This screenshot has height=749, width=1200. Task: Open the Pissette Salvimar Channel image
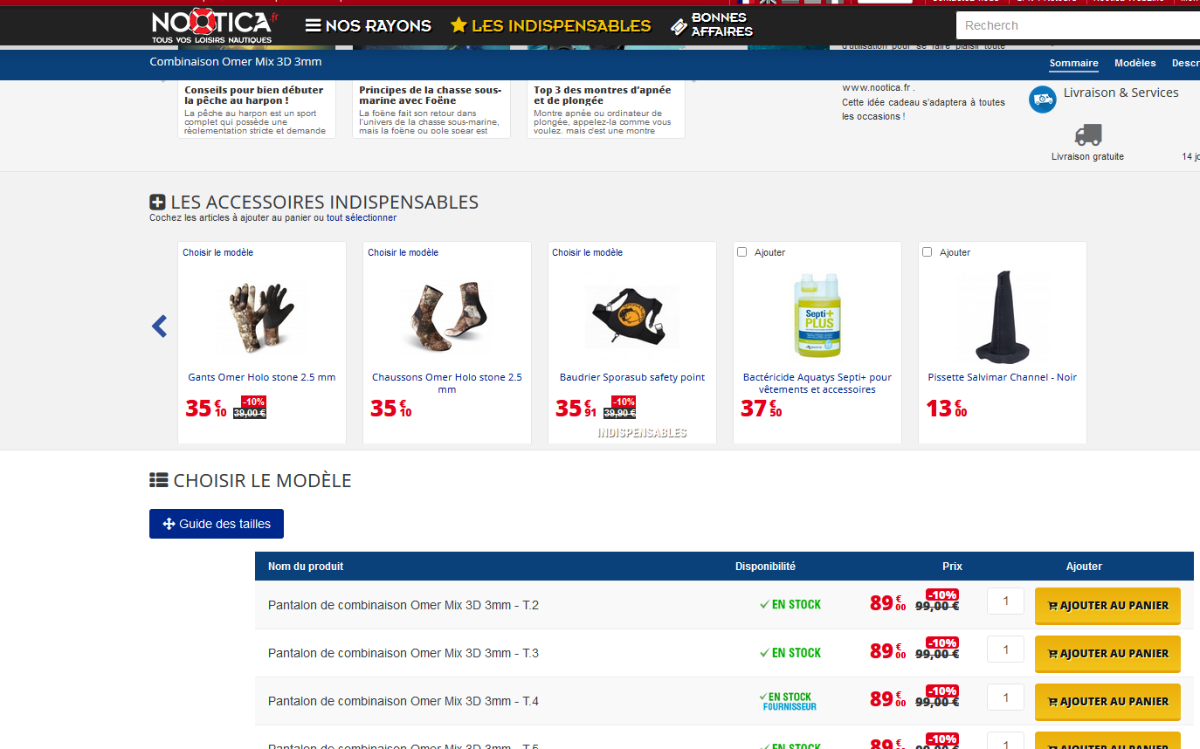click(x=1002, y=315)
